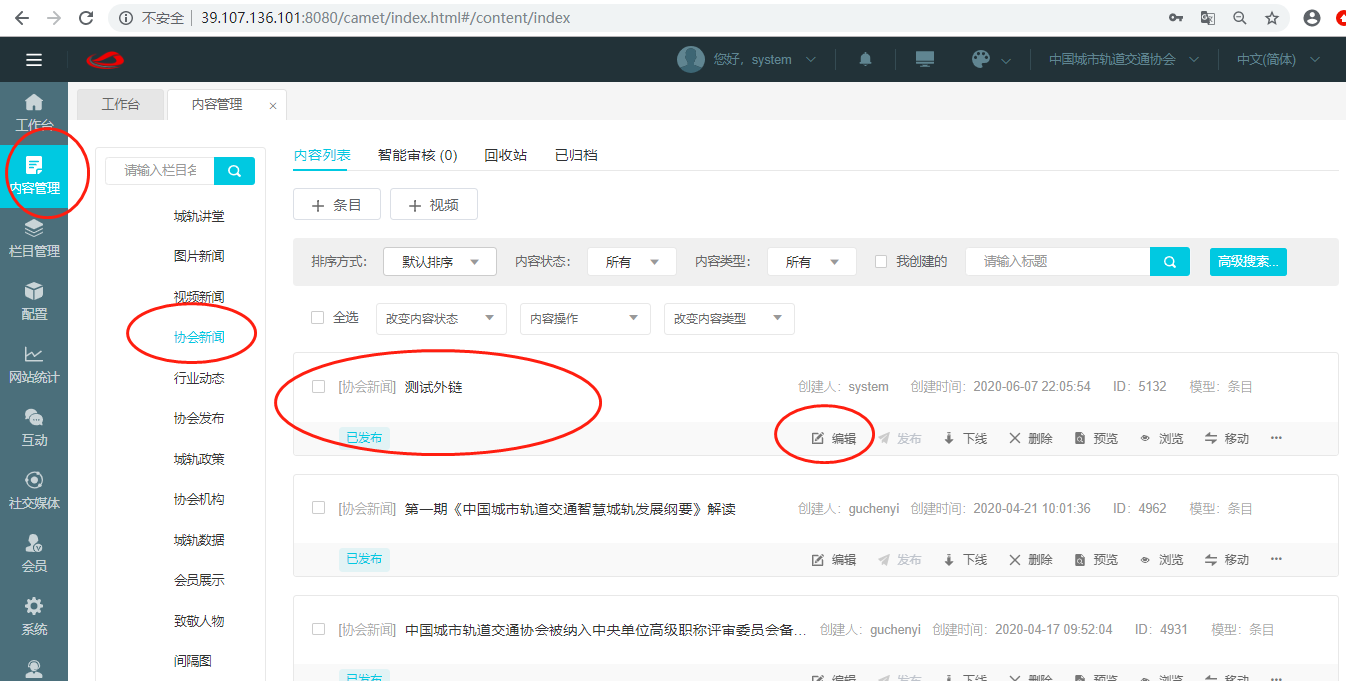Open notifications bell icon

pyautogui.click(x=866, y=60)
